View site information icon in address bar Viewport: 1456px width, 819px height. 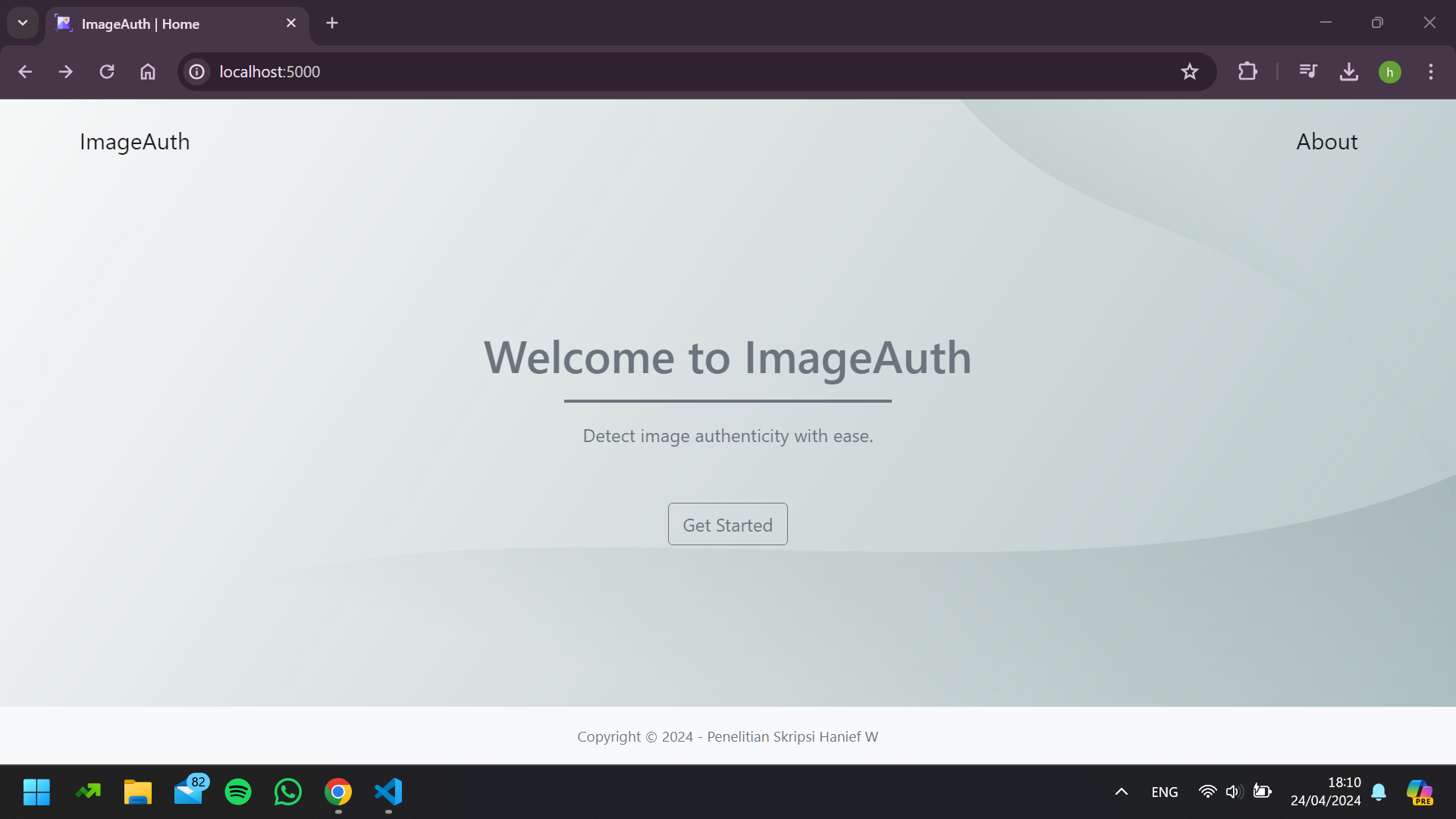pos(197,71)
